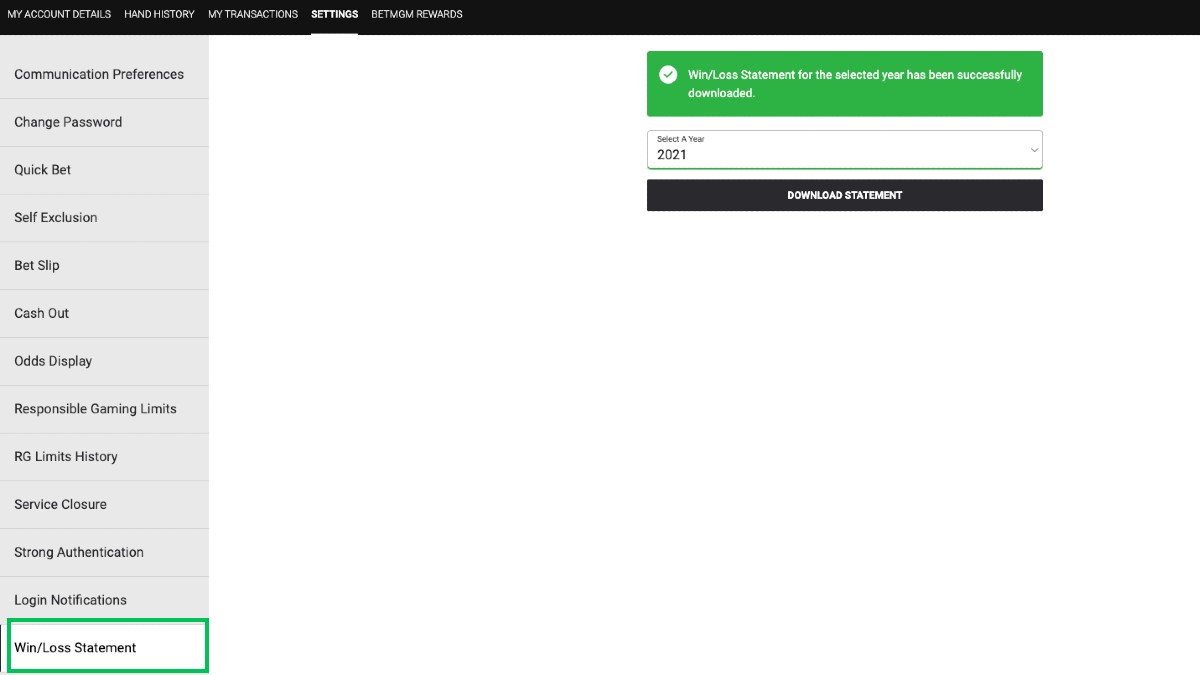This screenshot has width=1200, height=675.
Task: Open Quick Bet settings
Action: point(104,170)
